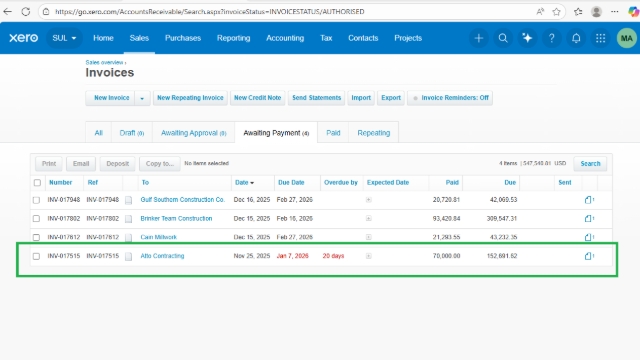640x360 pixels.
Task: Open Alto Contracting contact link
Action: click(x=162, y=256)
